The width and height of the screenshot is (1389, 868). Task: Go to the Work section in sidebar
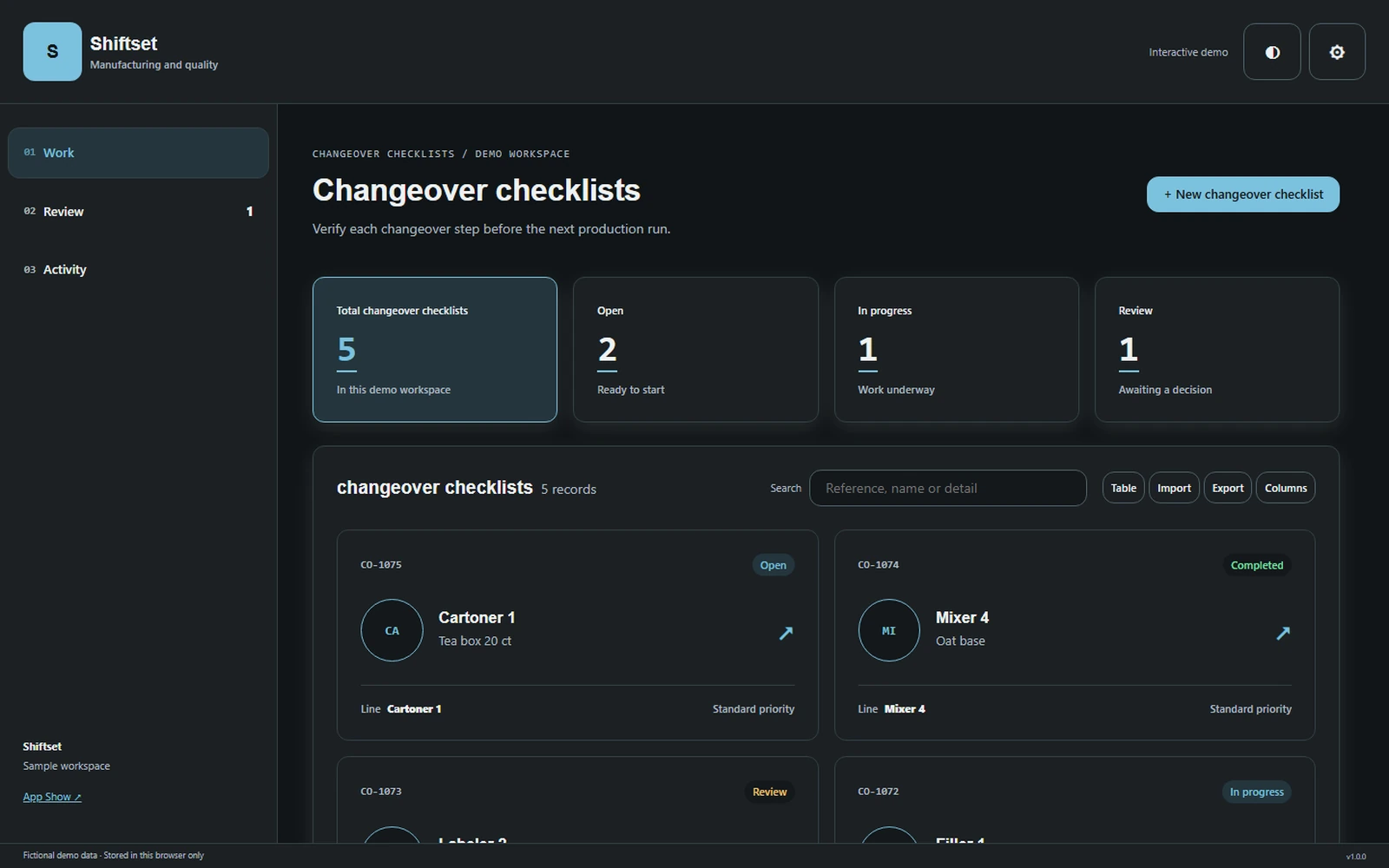pyautogui.click(x=138, y=153)
